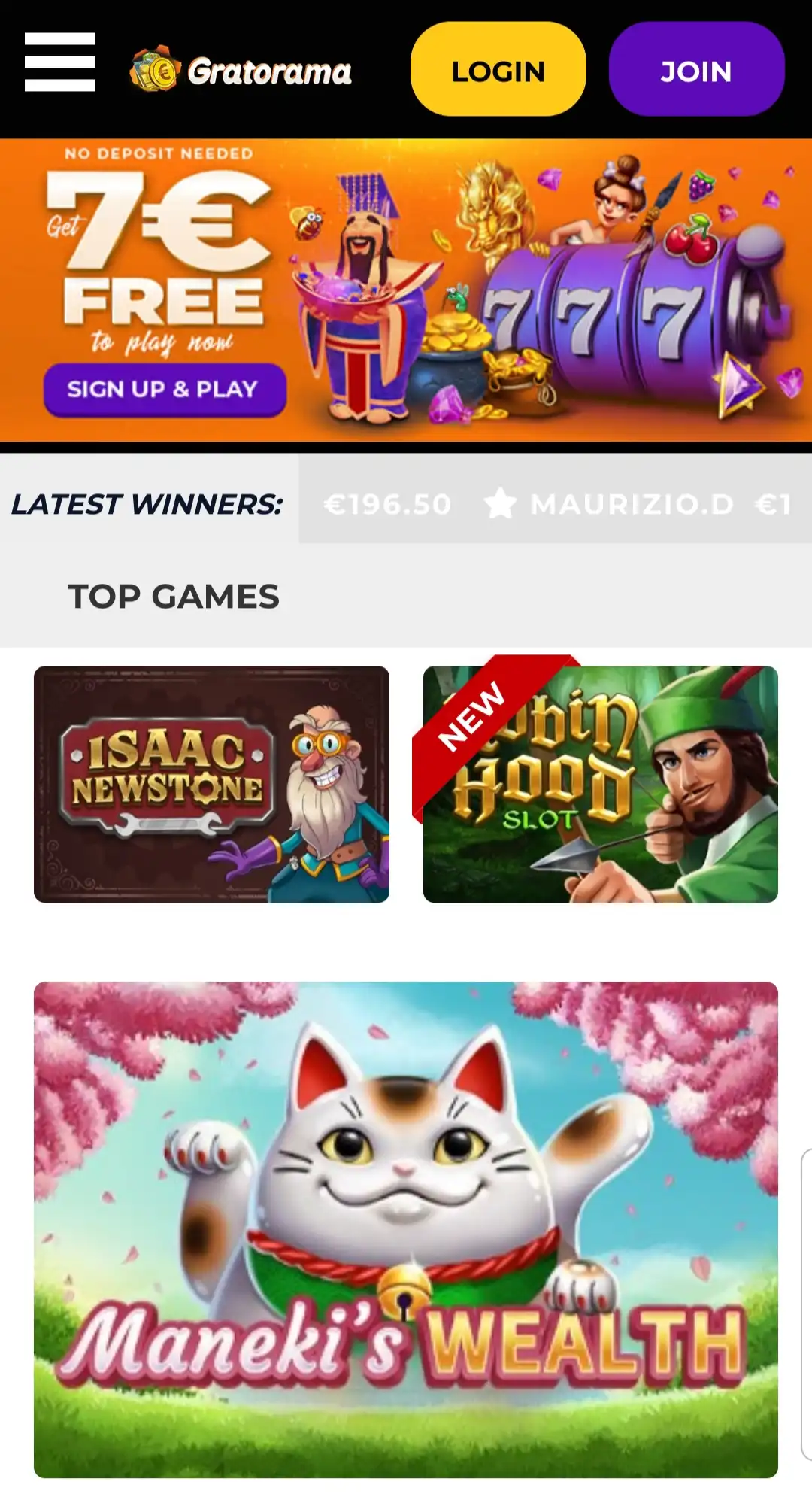The height and width of the screenshot is (1500, 812).
Task: Open the hamburger navigation menu
Action: pyautogui.click(x=59, y=62)
